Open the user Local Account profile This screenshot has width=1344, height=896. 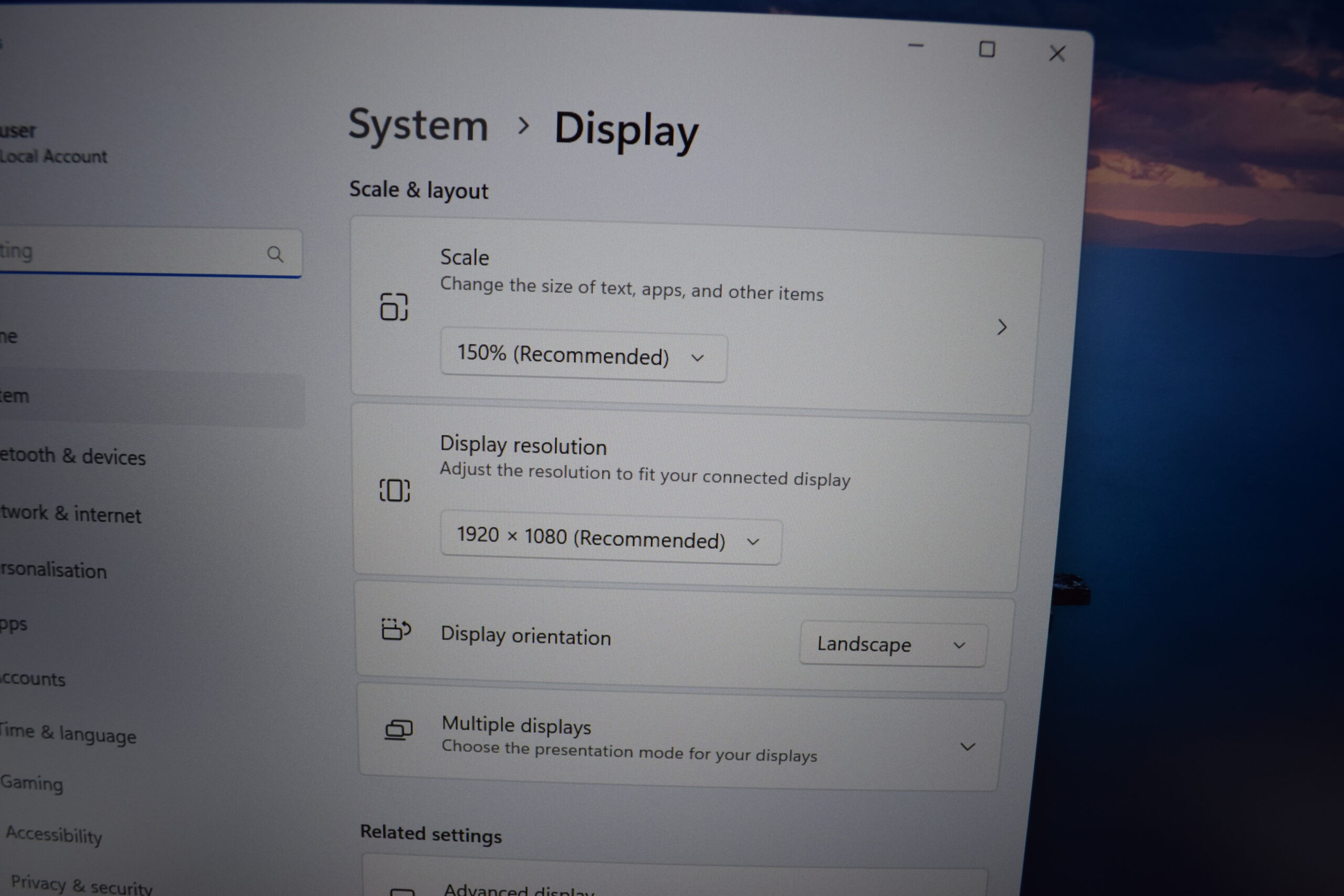pyautogui.click(x=53, y=143)
